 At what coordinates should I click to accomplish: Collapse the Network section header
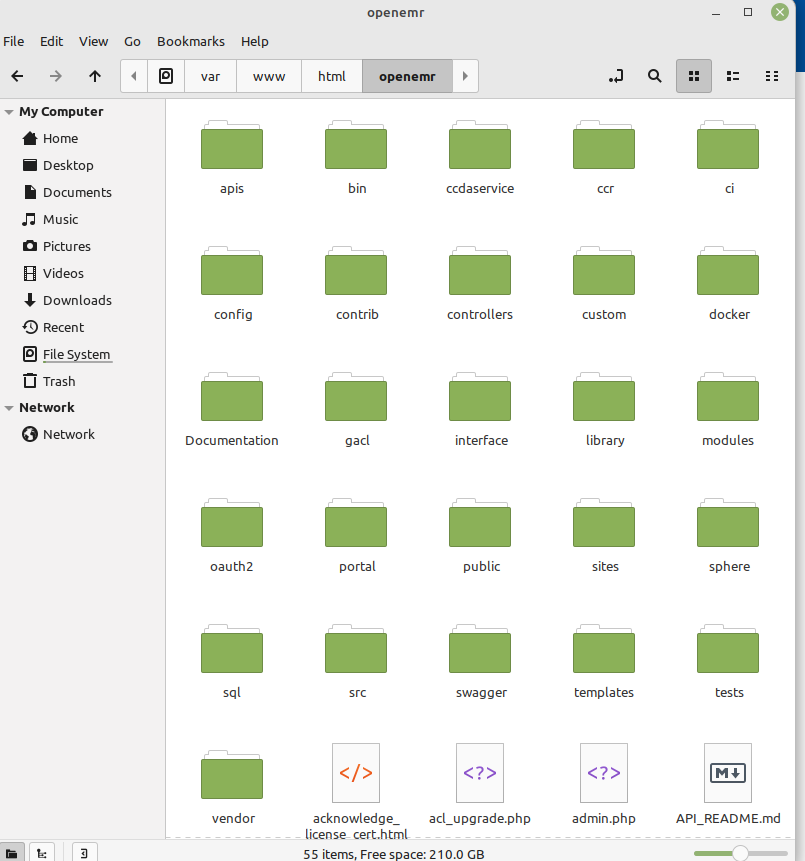pyautogui.click(x=9, y=408)
